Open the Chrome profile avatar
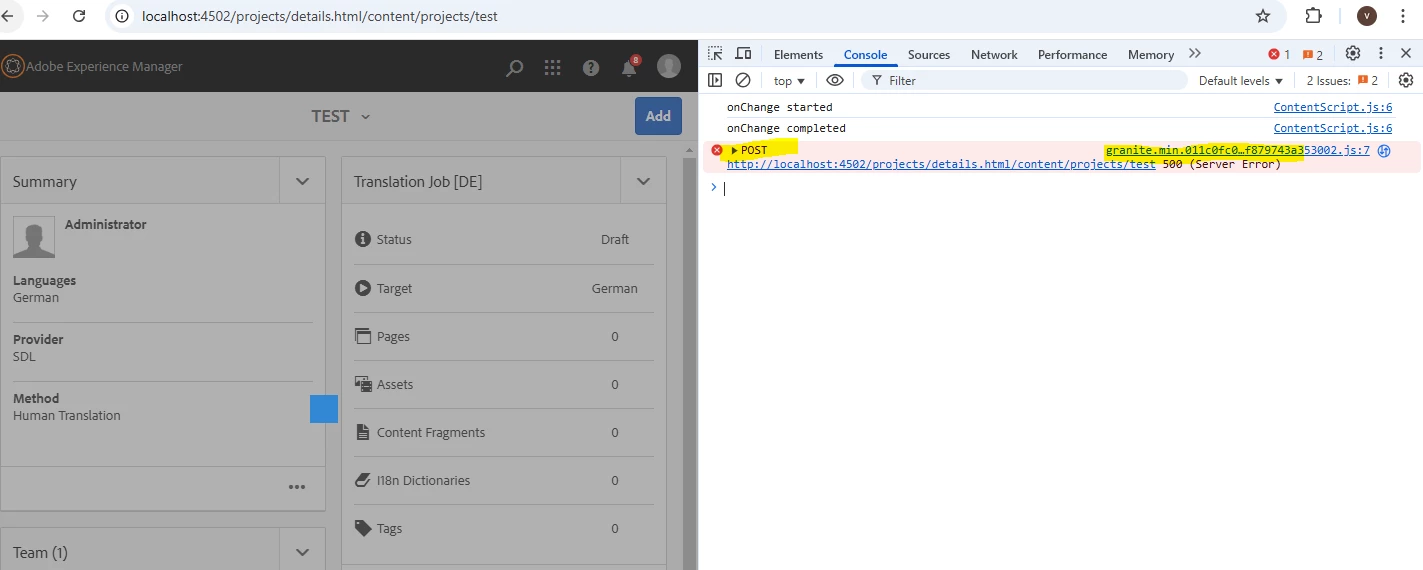 click(1367, 16)
